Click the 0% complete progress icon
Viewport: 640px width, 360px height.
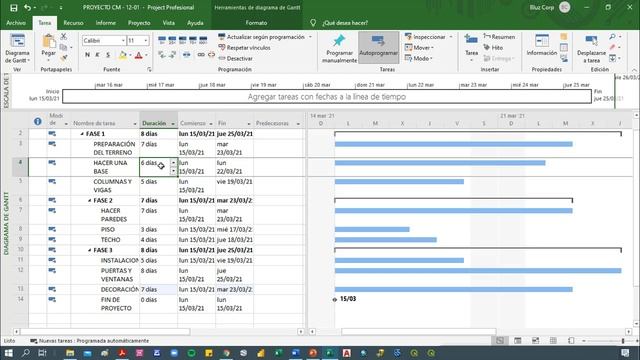[162, 40]
